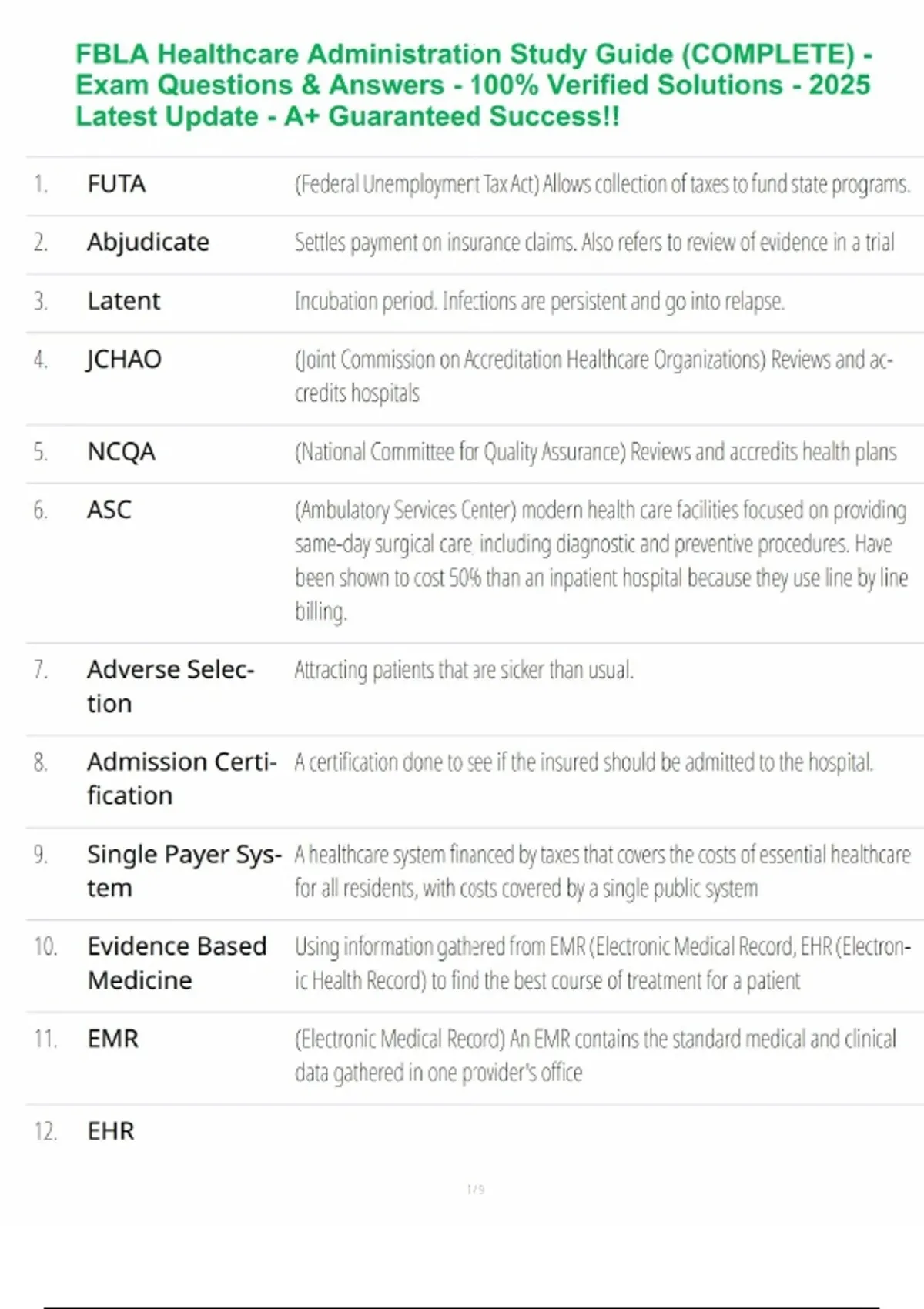Click the Admission Certification term
This screenshot has width=924, height=1309.
[x=181, y=778]
